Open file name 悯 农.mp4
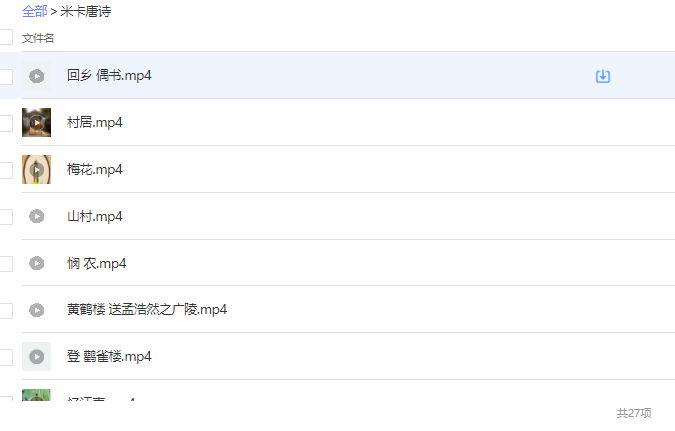The image size is (675, 431). point(96,264)
